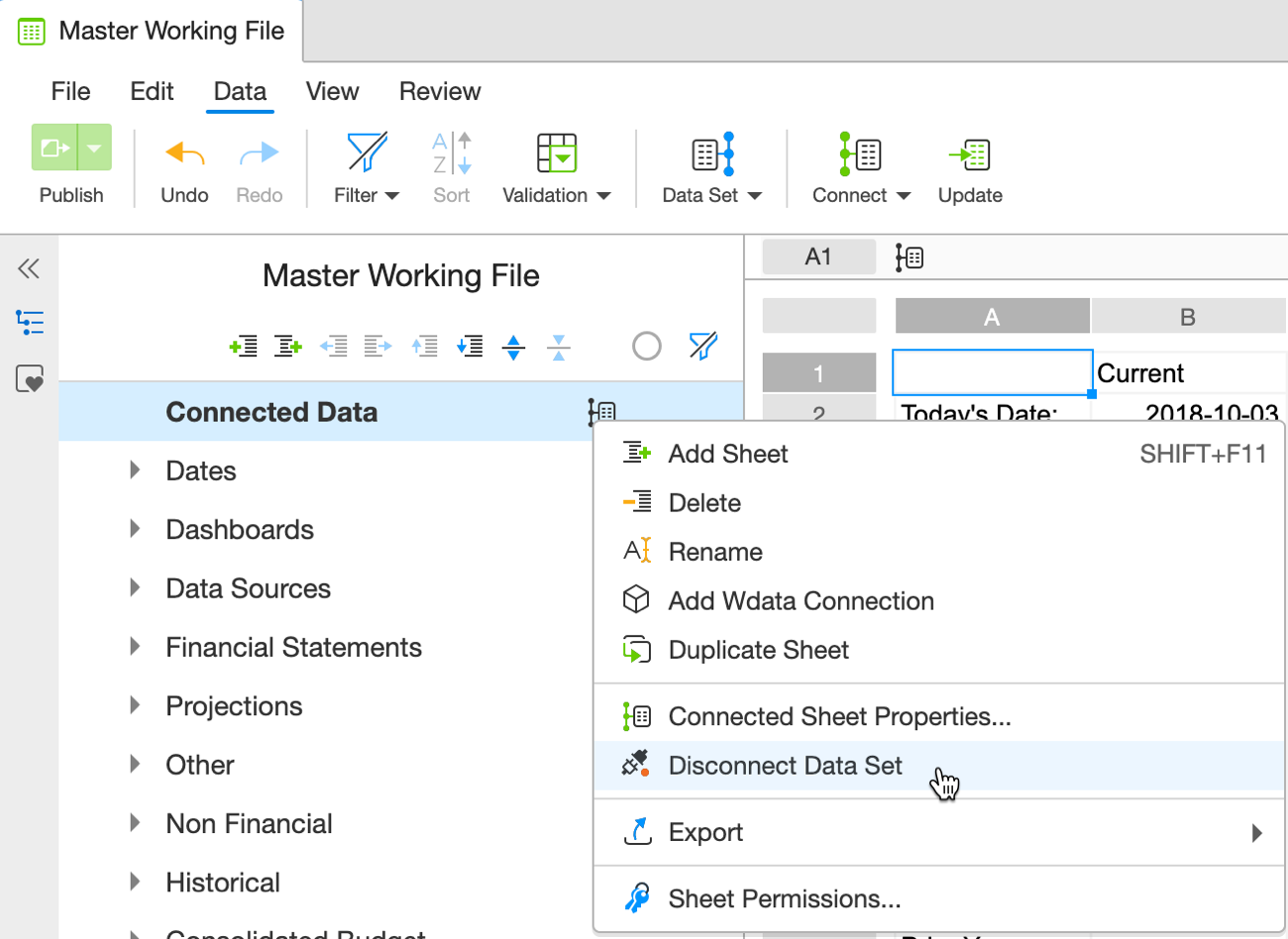Click the A1 cell reference box
The height and width of the screenshot is (939, 1288).
click(x=818, y=258)
